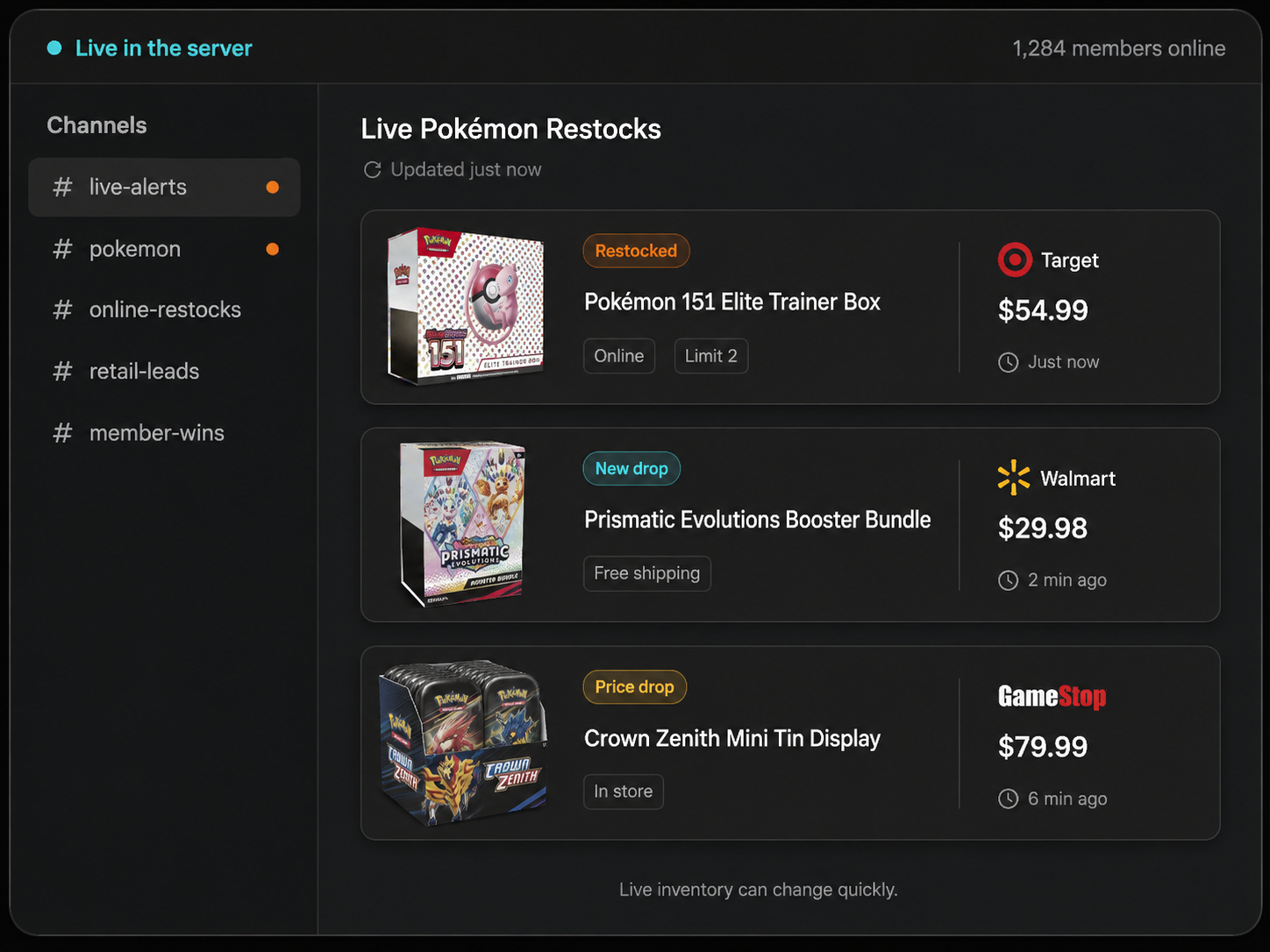Click the refresh icon next to Updated just now
Image resolution: width=1270 pixels, height=952 pixels.
(x=373, y=169)
